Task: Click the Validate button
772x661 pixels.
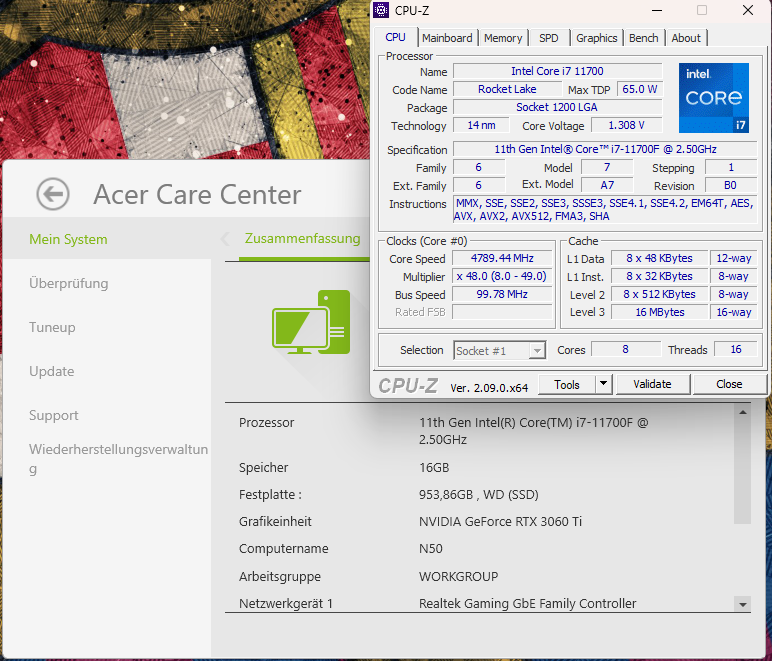Action: click(x=652, y=384)
